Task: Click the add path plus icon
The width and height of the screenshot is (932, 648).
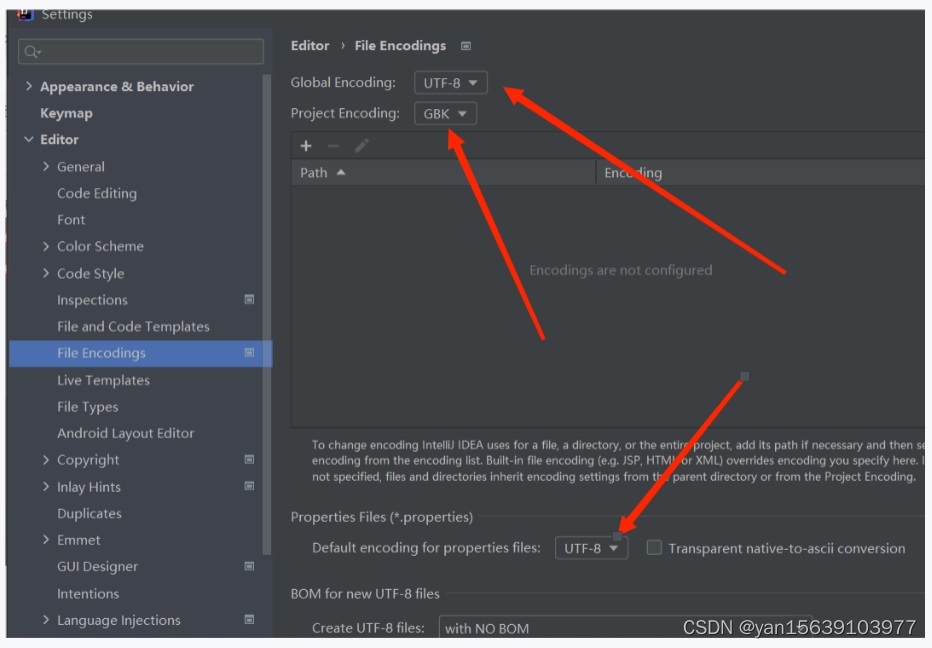Action: [306, 146]
